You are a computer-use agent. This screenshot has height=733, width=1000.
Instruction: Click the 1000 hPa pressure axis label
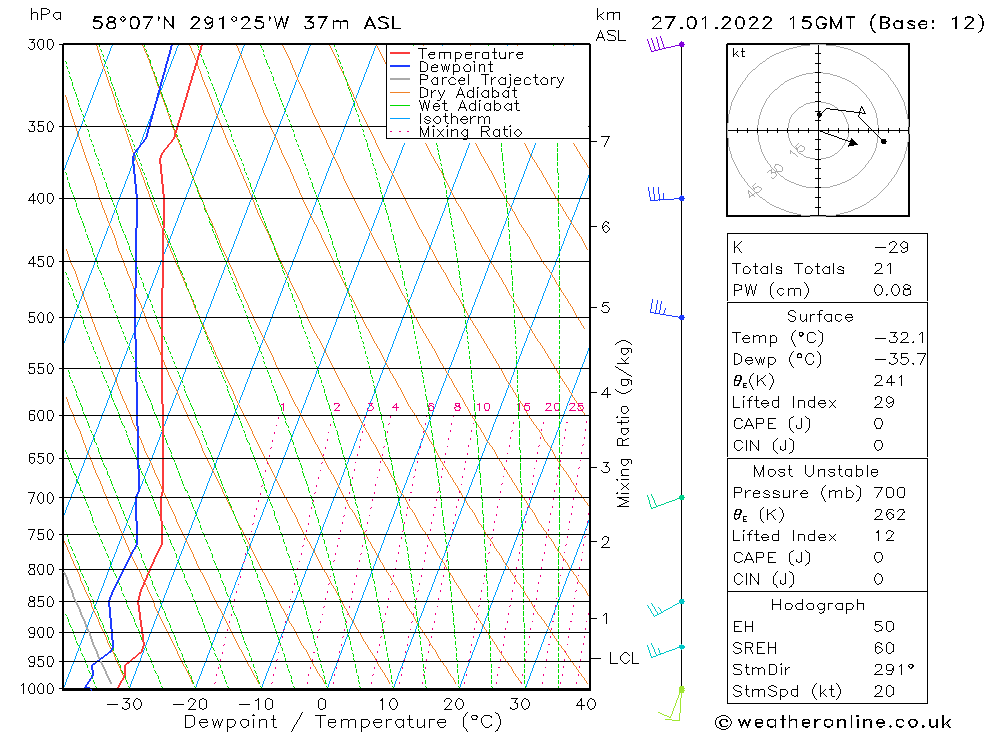(37, 689)
